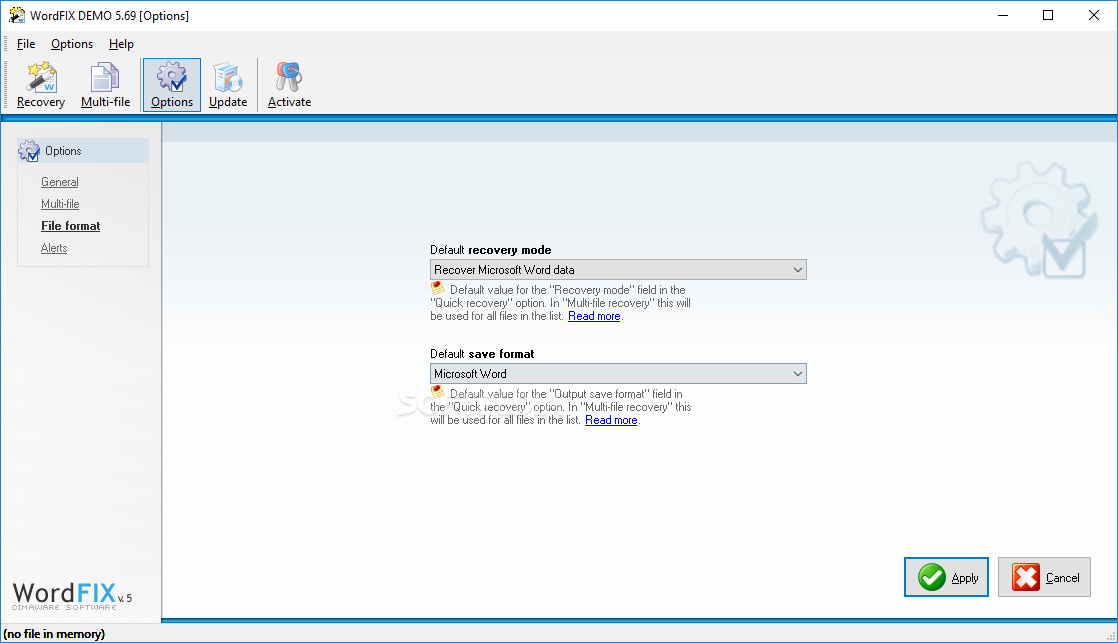Cancel the option changes
The width and height of the screenshot is (1118, 643).
(1044, 577)
